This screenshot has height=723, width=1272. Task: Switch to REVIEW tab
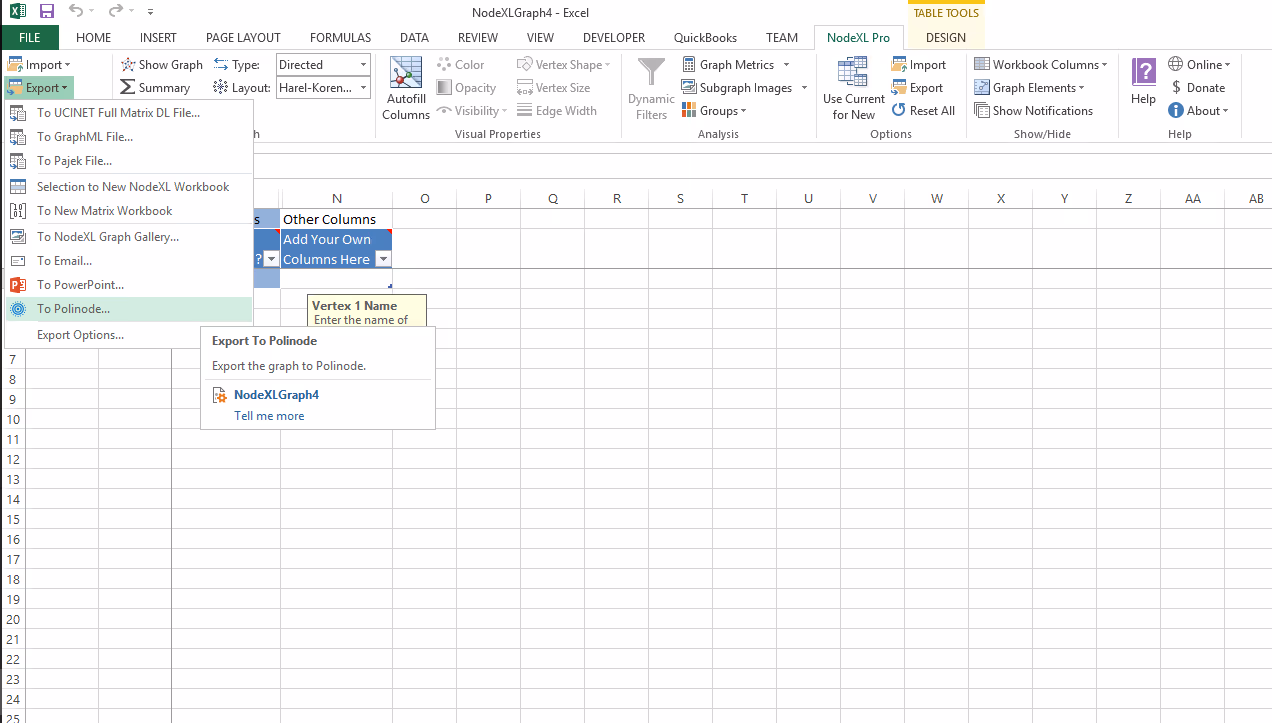[478, 38]
